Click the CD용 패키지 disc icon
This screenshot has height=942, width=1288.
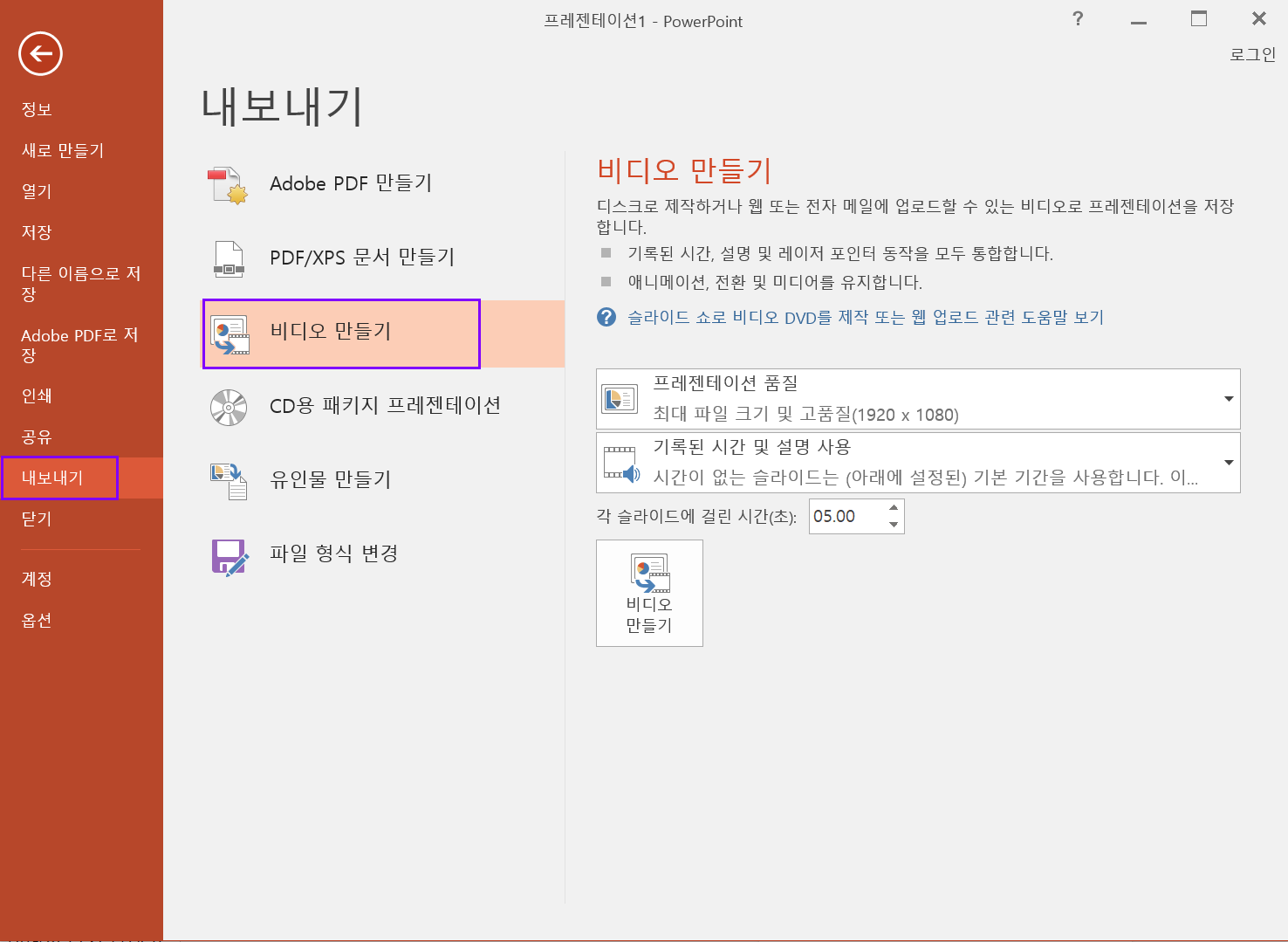click(x=229, y=408)
